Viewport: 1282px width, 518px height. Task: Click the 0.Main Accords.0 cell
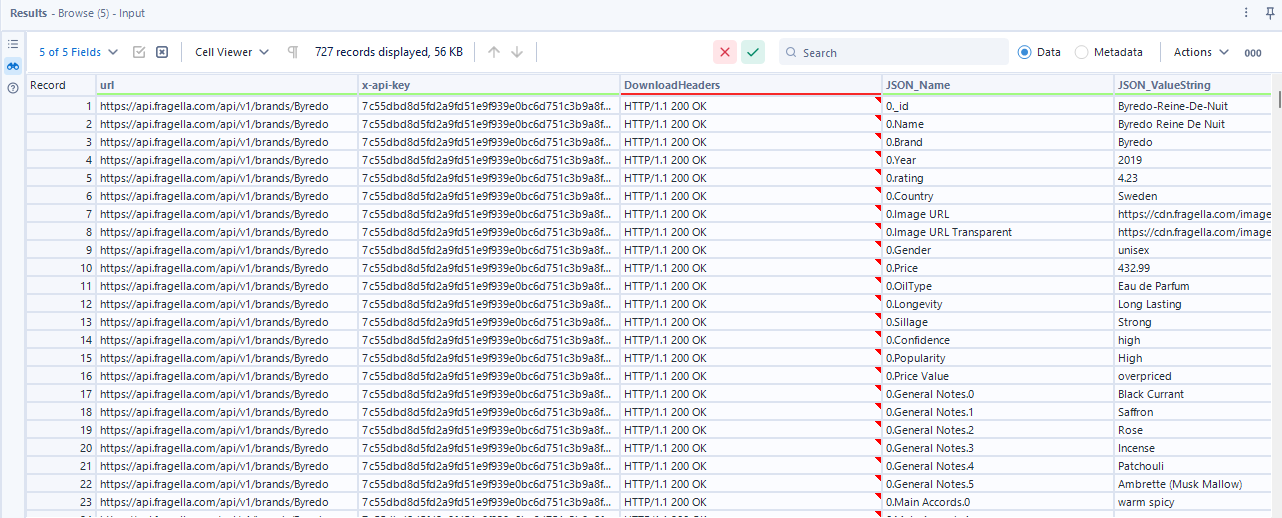pyautogui.click(x=998, y=502)
